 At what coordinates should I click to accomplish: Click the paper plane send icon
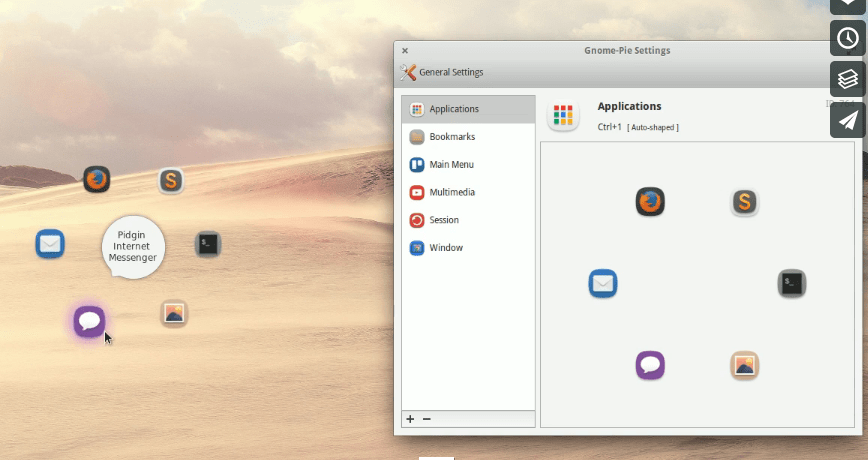click(x=848, y=120)
